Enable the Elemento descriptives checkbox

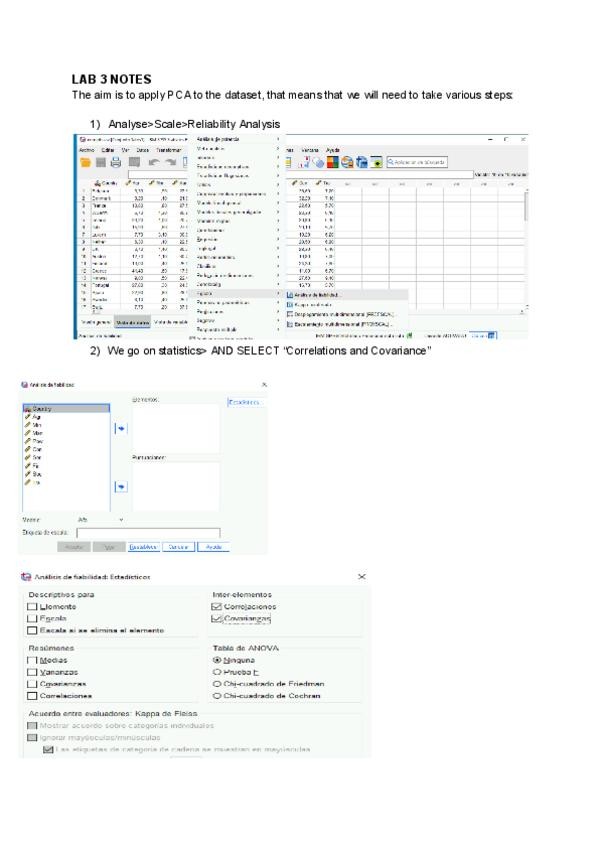pos(32,607)
